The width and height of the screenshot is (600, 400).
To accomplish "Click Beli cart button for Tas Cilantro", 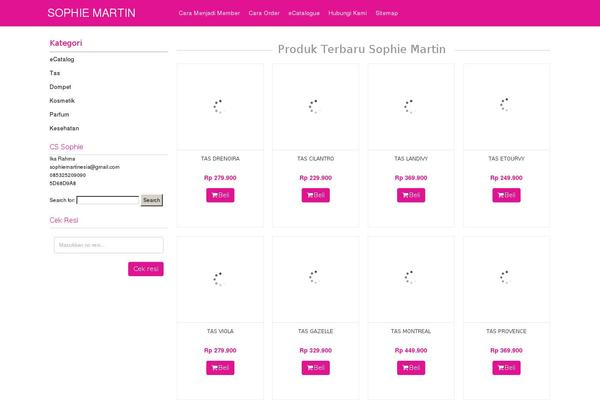I will pyautogui.click(x=316, y=195).
